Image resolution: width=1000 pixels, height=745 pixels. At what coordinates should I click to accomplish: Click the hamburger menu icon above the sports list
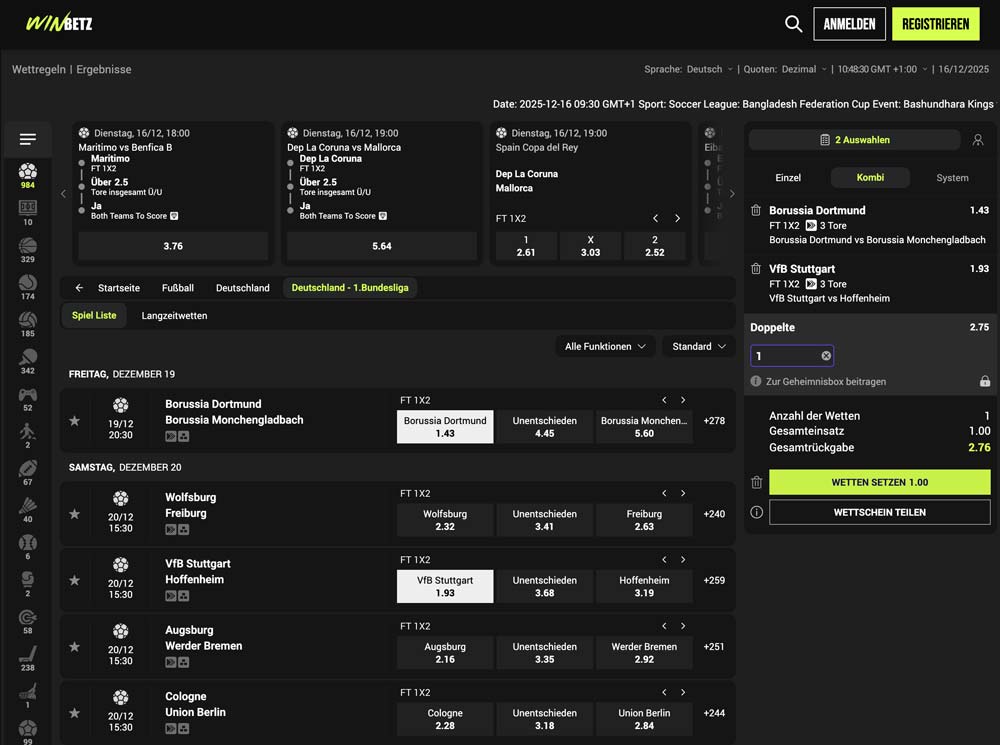coord(28,139)
